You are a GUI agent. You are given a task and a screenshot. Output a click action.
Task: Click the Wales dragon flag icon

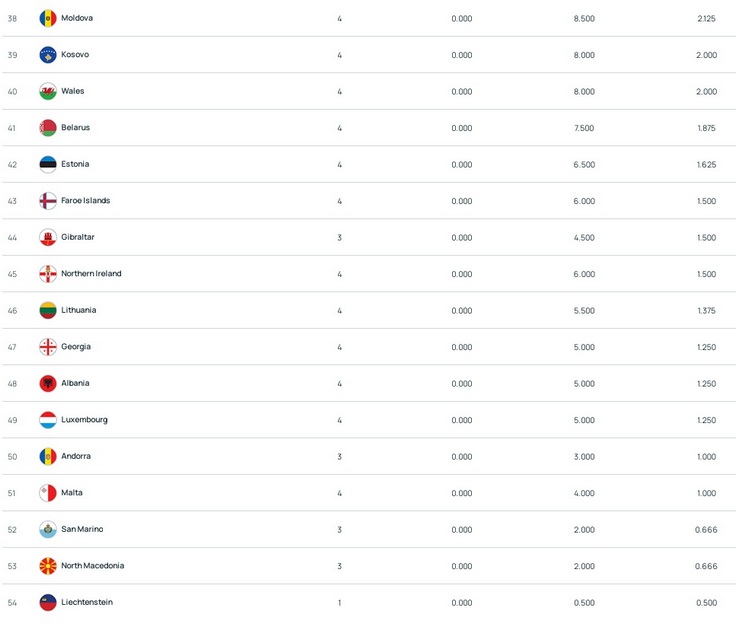click(x=48, y=91)
